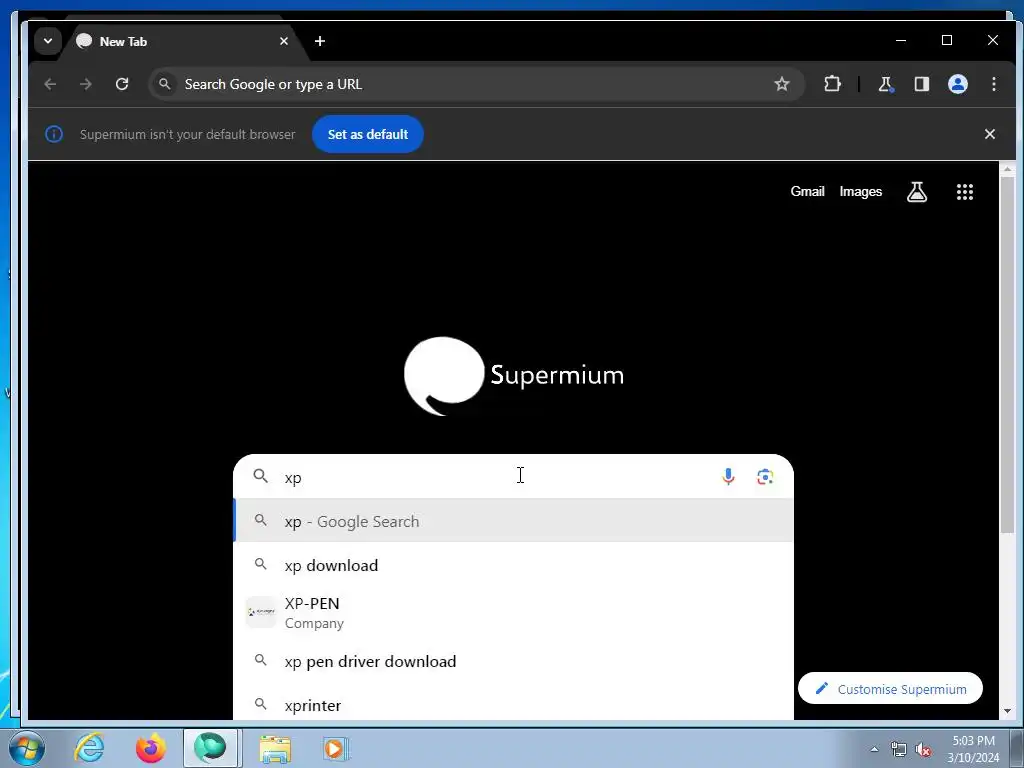The width and height of the screenshot is (1024, 768).
Task: Launch Firefox from taskbar
Action: pos(150,748)
